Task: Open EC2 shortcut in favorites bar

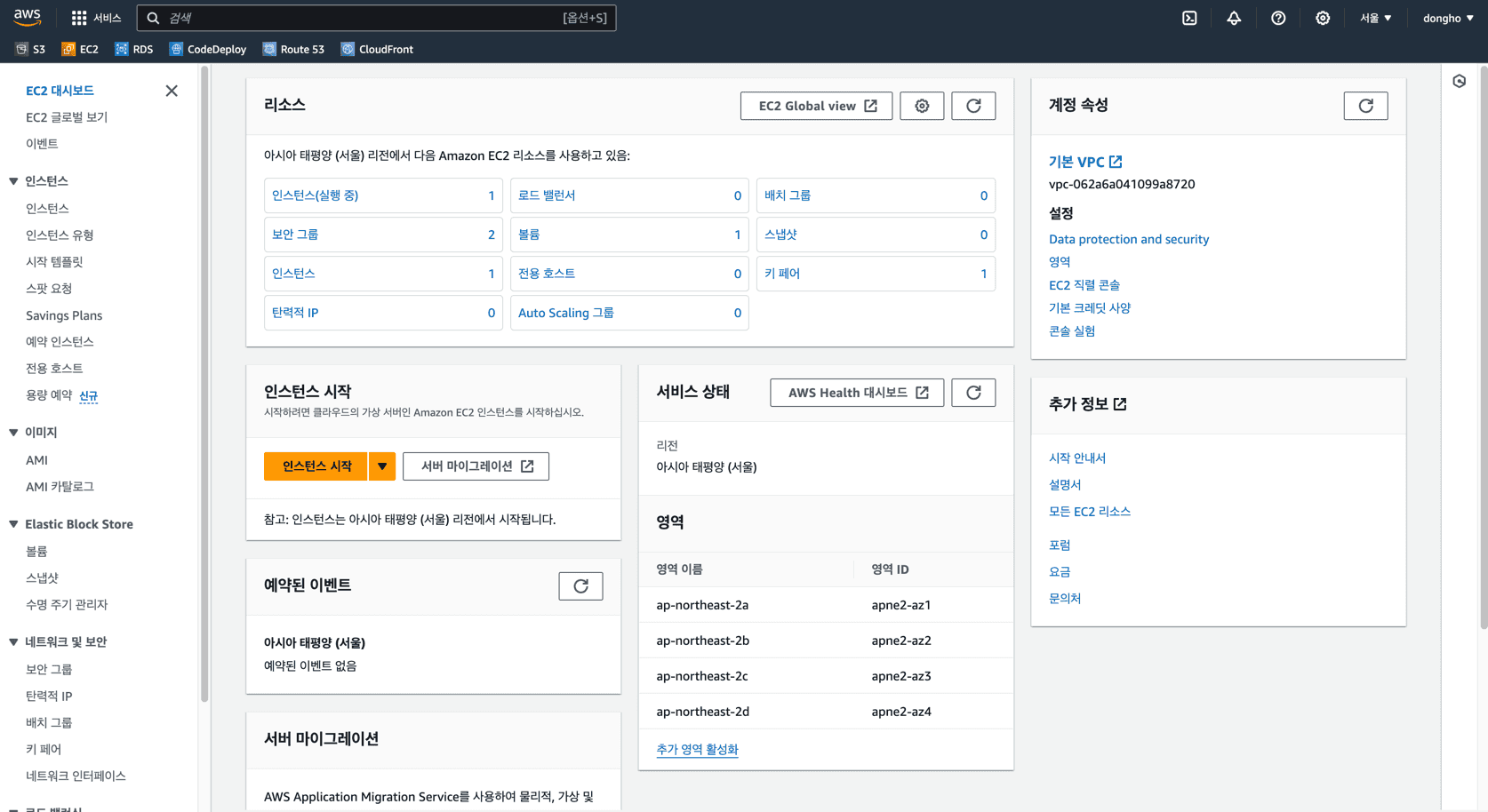Action: (80, 49)
